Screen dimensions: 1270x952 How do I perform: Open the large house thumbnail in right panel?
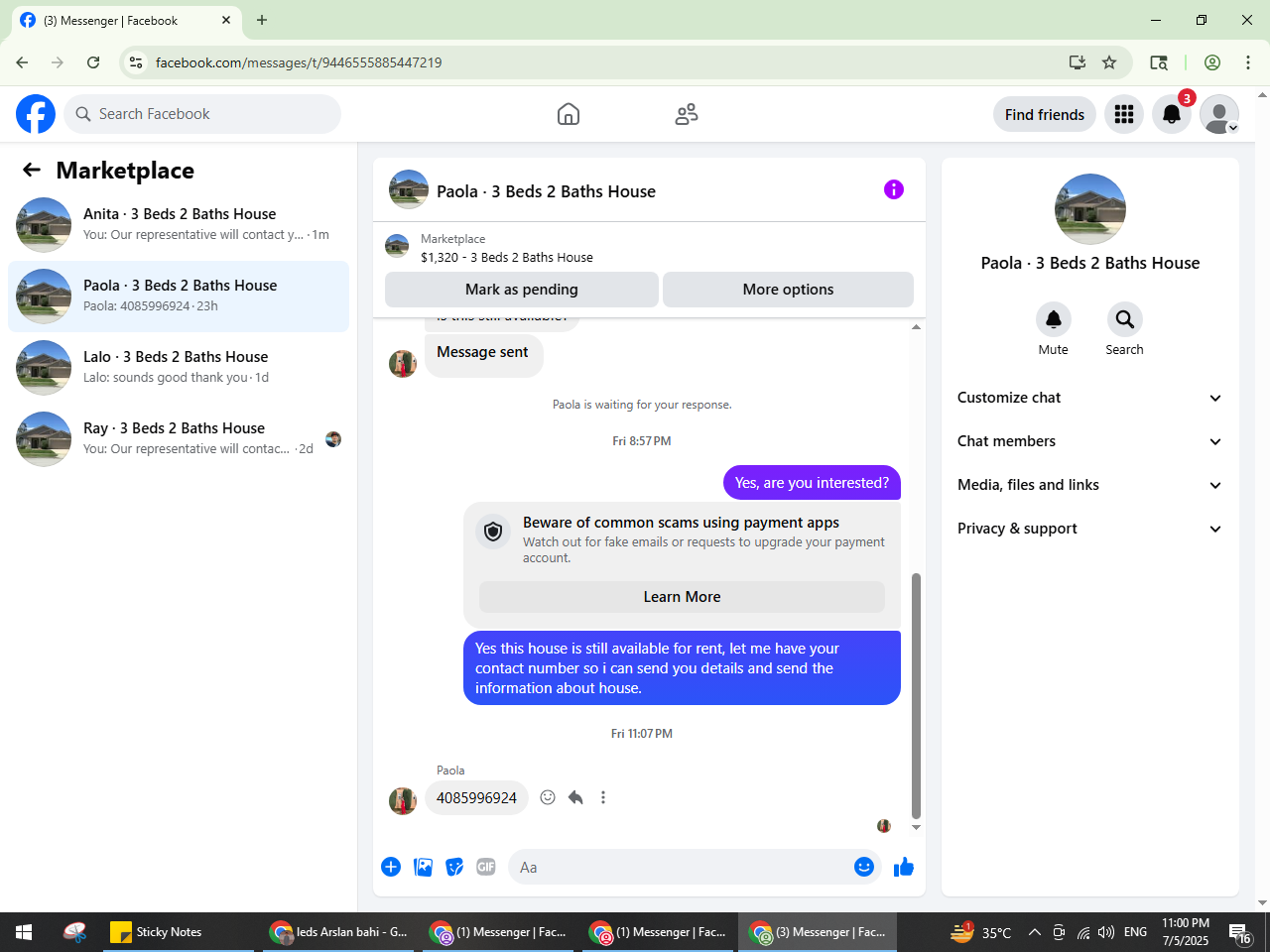(x=1090, y=209)
